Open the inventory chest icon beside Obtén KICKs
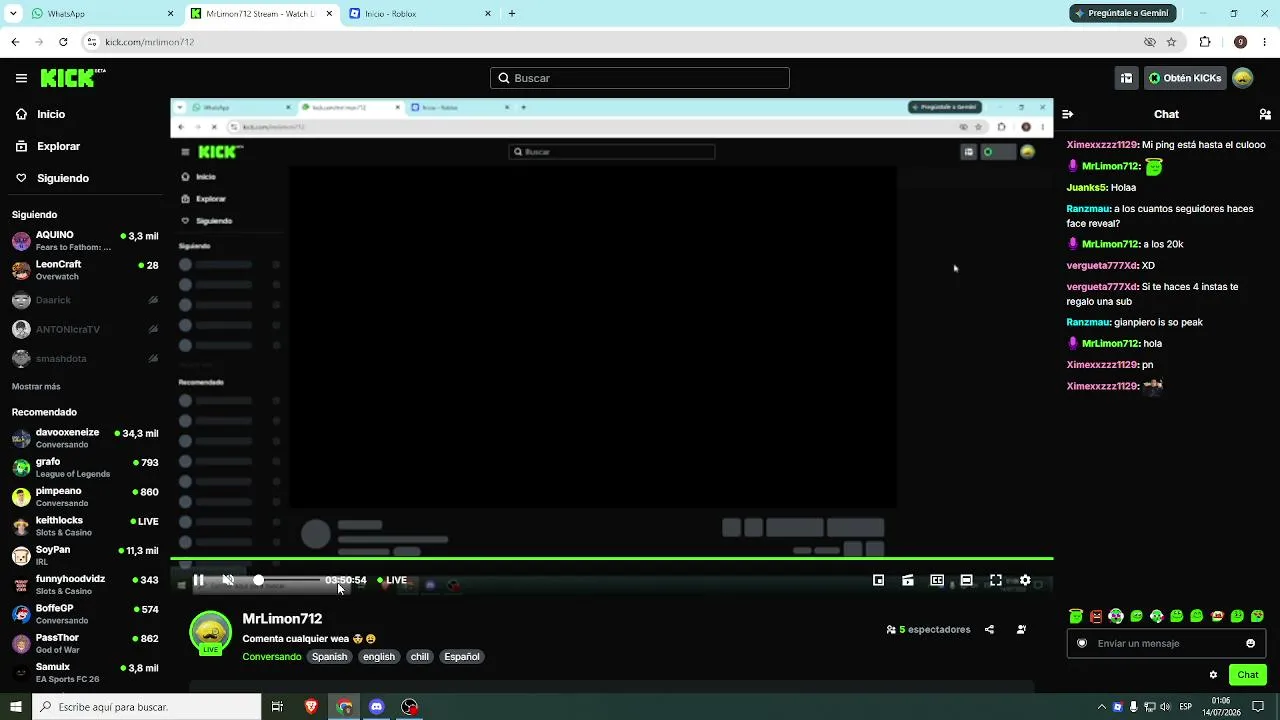The image size is (1280, 720). (1126, 78)
